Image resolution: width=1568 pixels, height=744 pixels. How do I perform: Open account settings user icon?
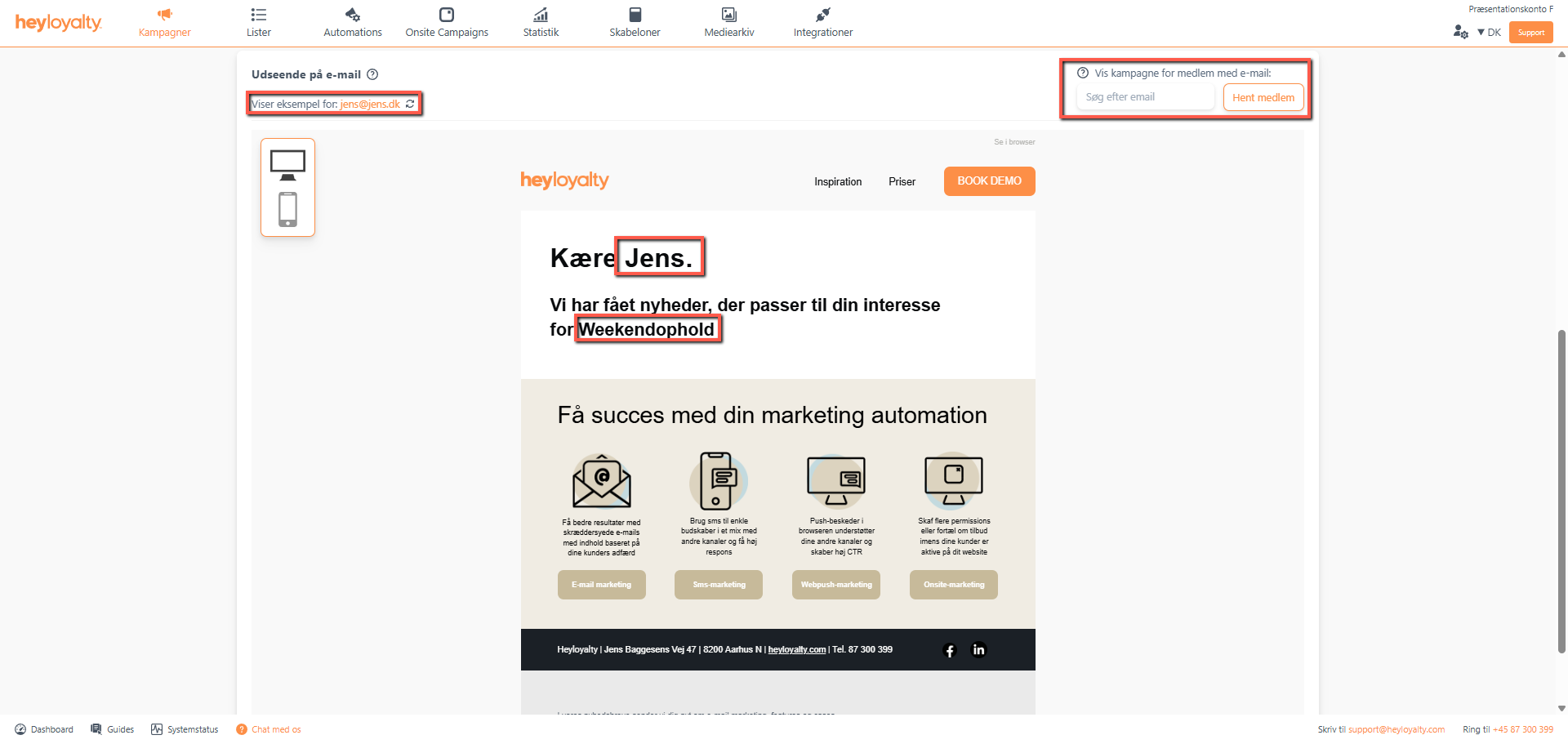pos(1460,32)
